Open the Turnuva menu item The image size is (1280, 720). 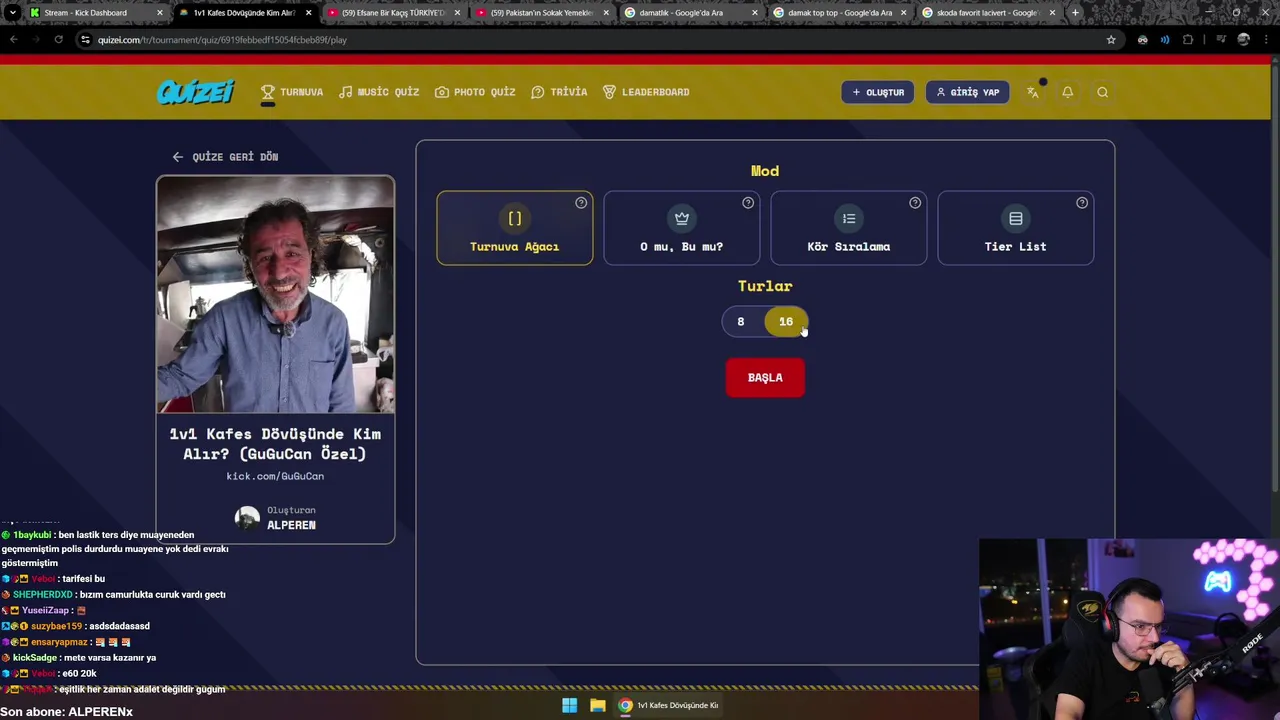coord(292,92)
